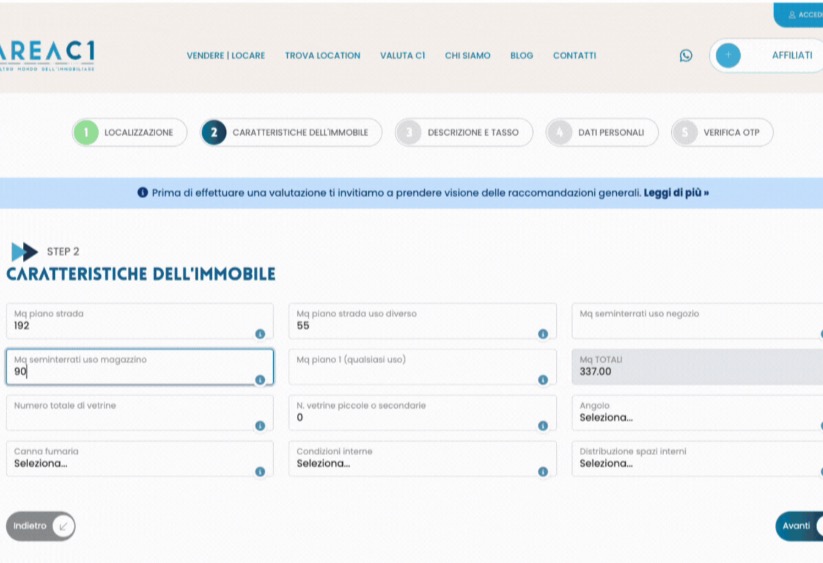Go to Verifica OTP step
823x563 pixels.
point(722,132)
